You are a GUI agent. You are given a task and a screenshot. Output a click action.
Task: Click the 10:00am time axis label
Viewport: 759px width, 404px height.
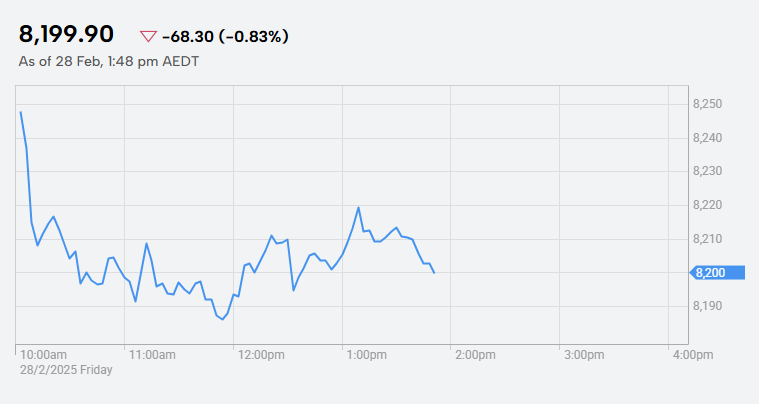[x=43, y=355]
